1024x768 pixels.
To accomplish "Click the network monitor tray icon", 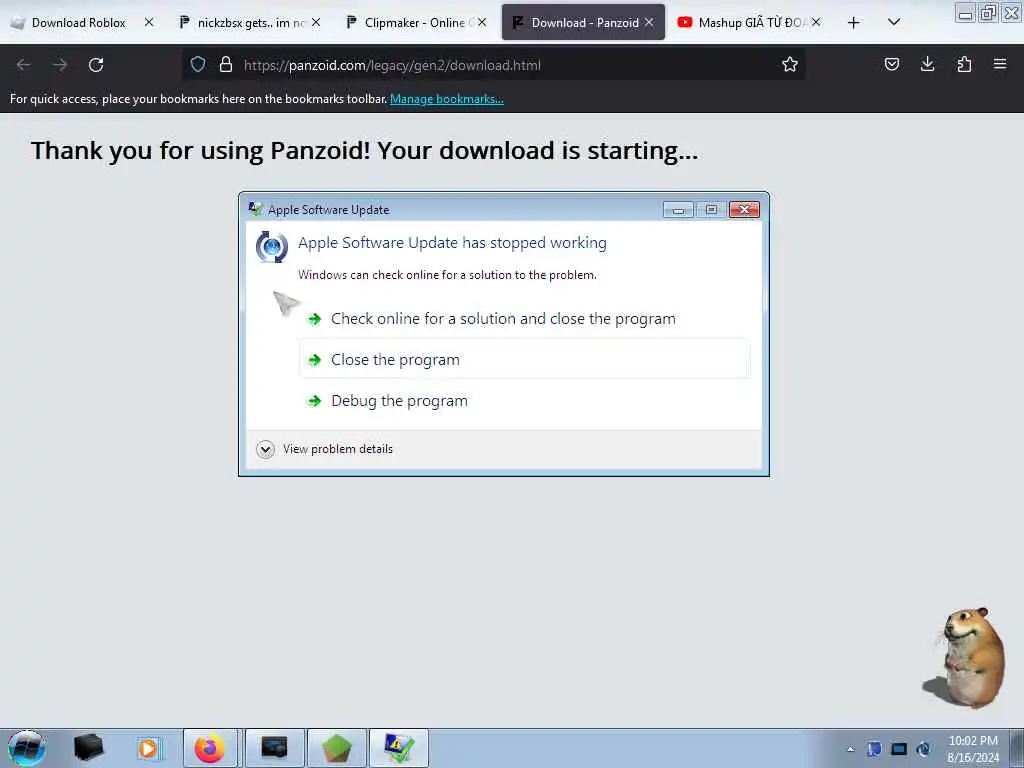I will (x=899, y=749).
